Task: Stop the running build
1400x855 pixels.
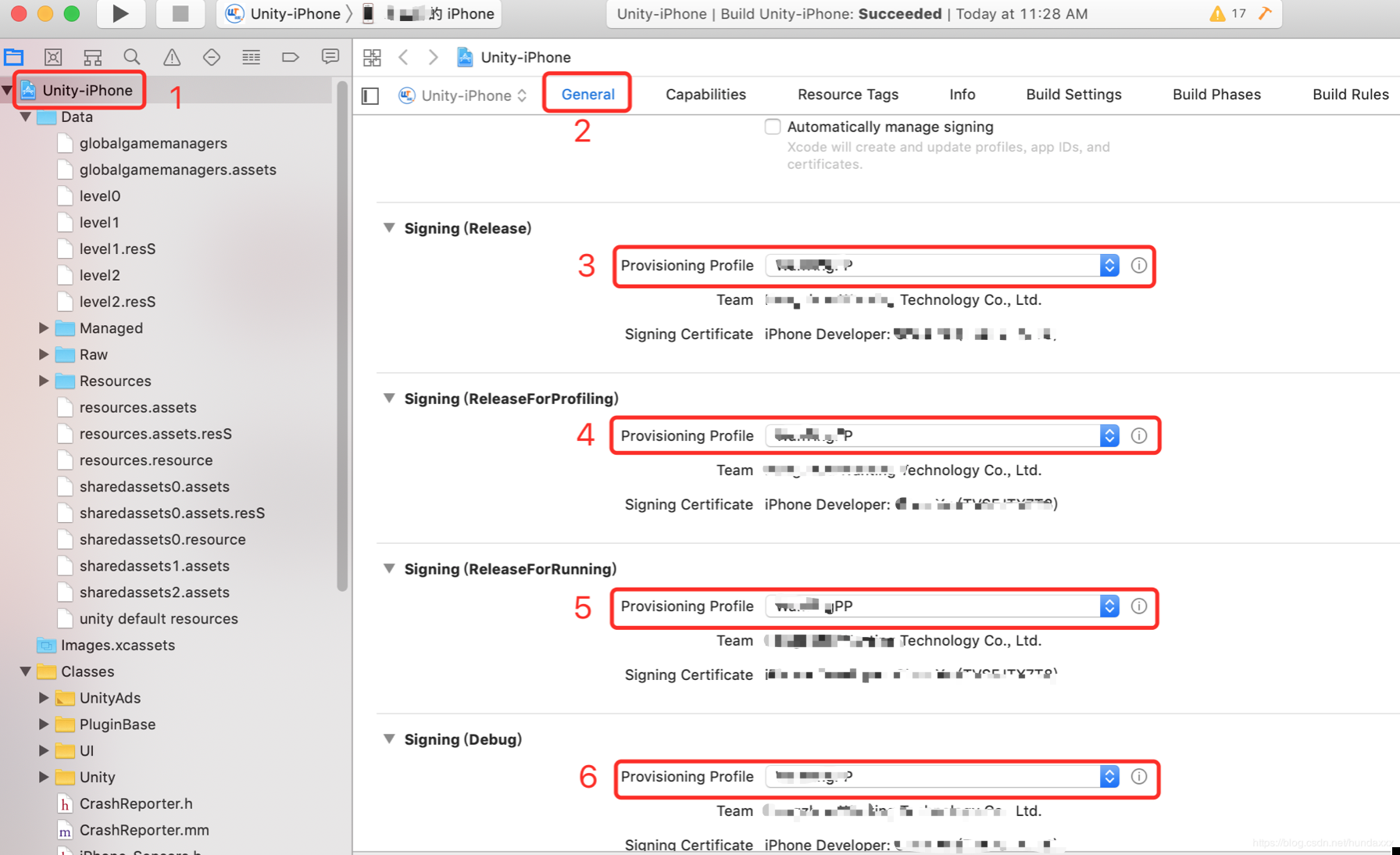Action: (180, 13)
